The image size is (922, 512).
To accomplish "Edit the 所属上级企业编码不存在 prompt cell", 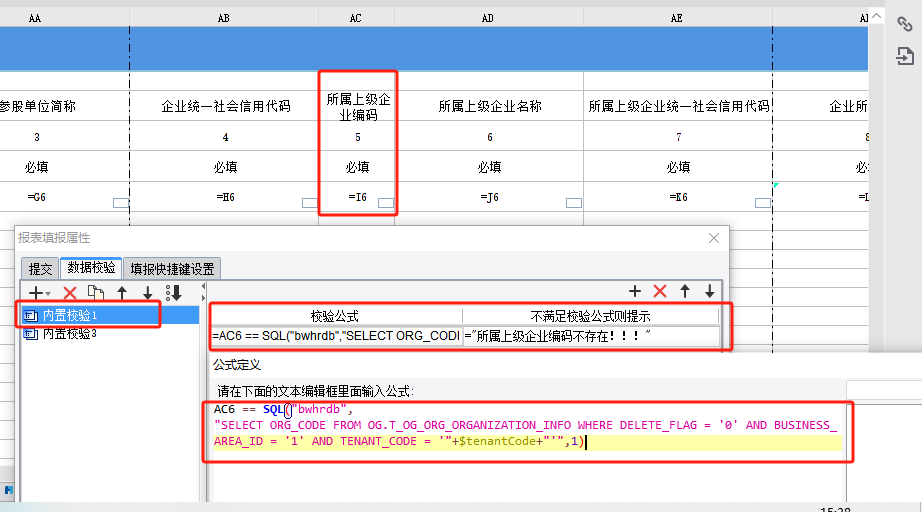I will click(591, 336).
